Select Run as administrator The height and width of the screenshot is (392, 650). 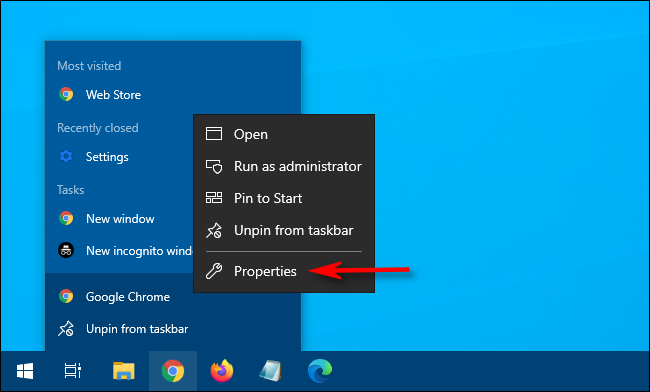point(284,166)
